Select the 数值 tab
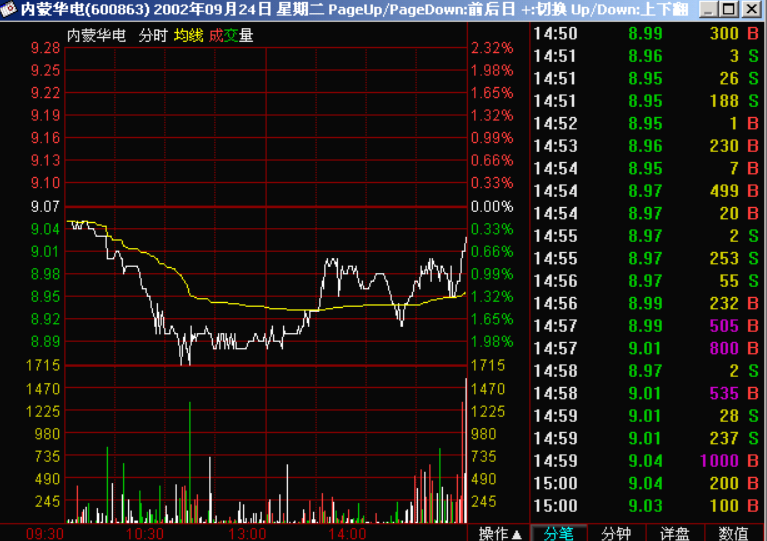Screen dimensions: 767x541 [733, 533]
